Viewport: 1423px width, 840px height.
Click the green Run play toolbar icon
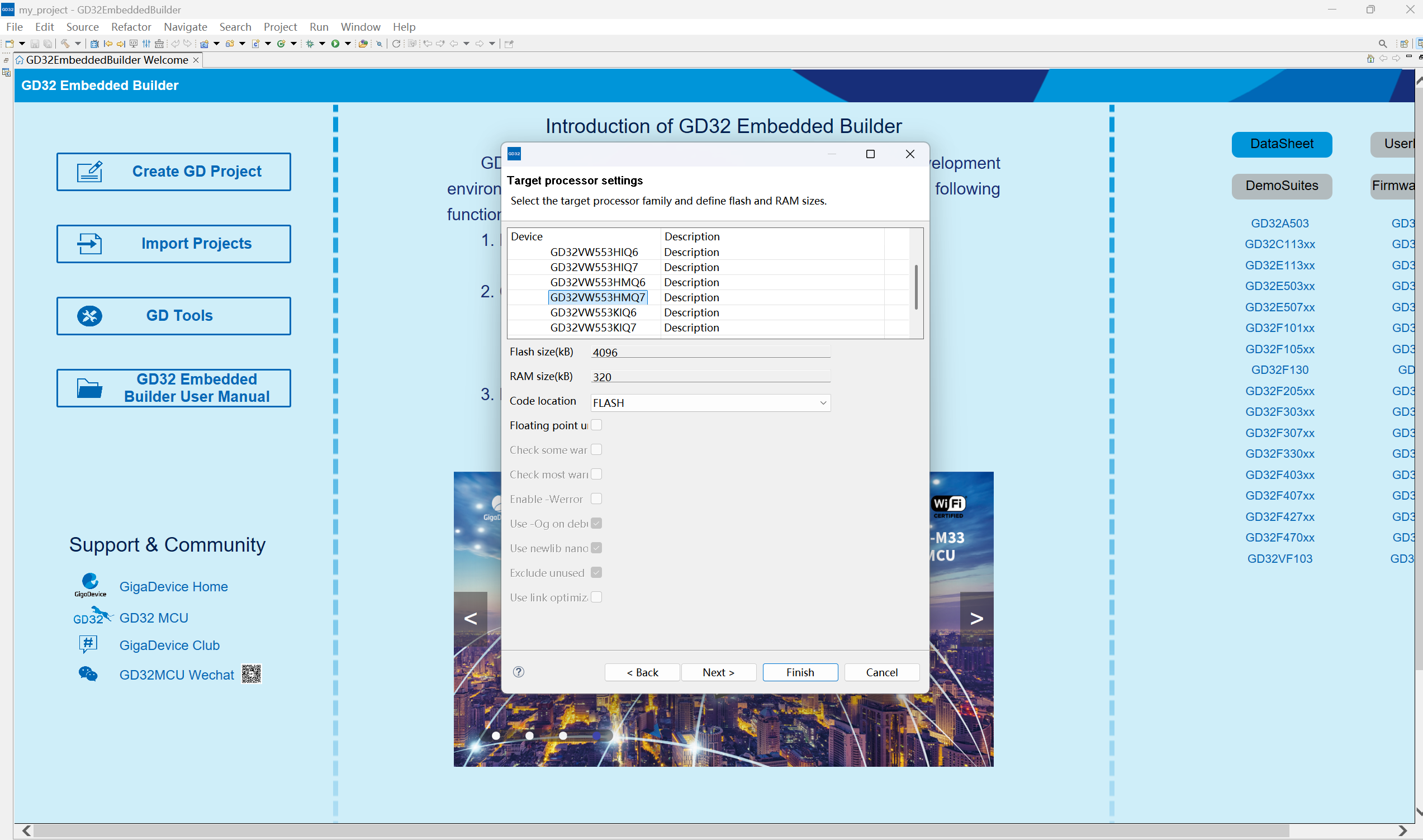point(335,44)
